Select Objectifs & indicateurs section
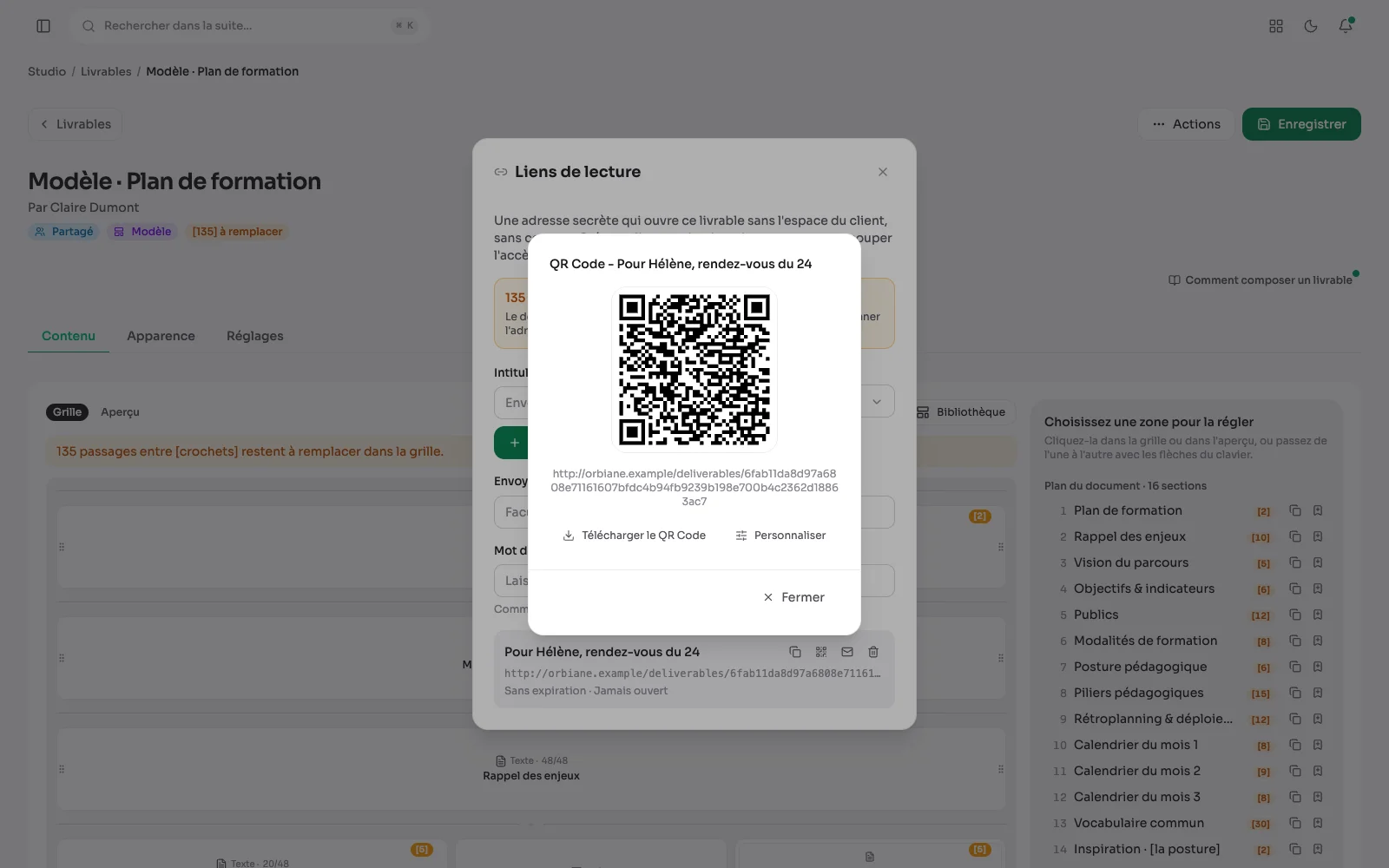 click(x=1144, y=589)
